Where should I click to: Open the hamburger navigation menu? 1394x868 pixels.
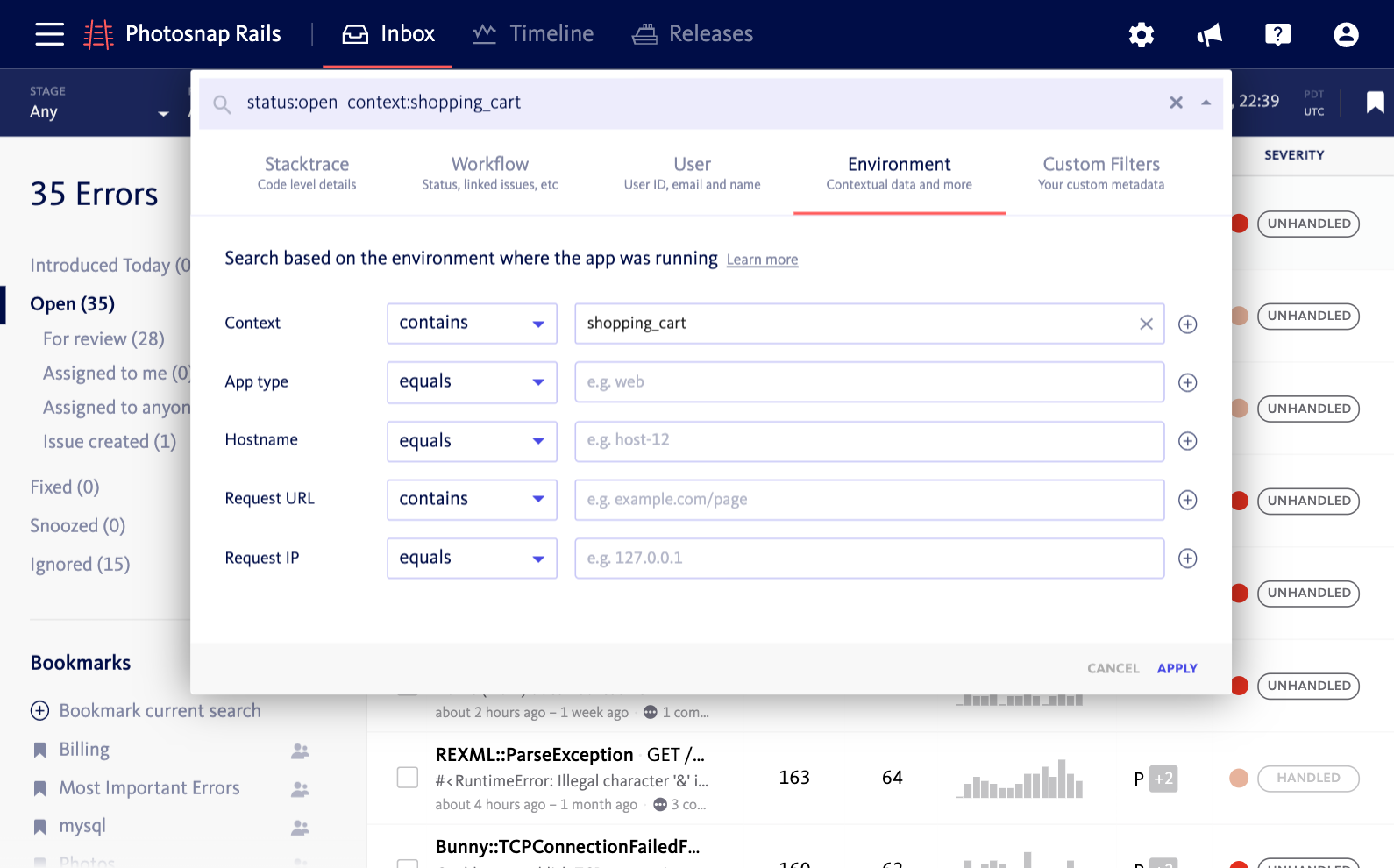tap(49, 34)
